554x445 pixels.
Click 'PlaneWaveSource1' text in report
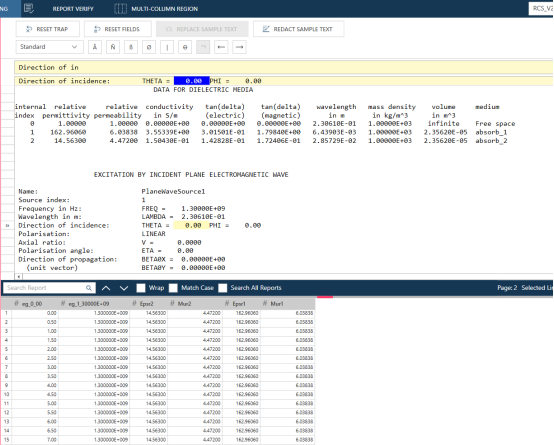pyautogui.click(x=173, y=191)
